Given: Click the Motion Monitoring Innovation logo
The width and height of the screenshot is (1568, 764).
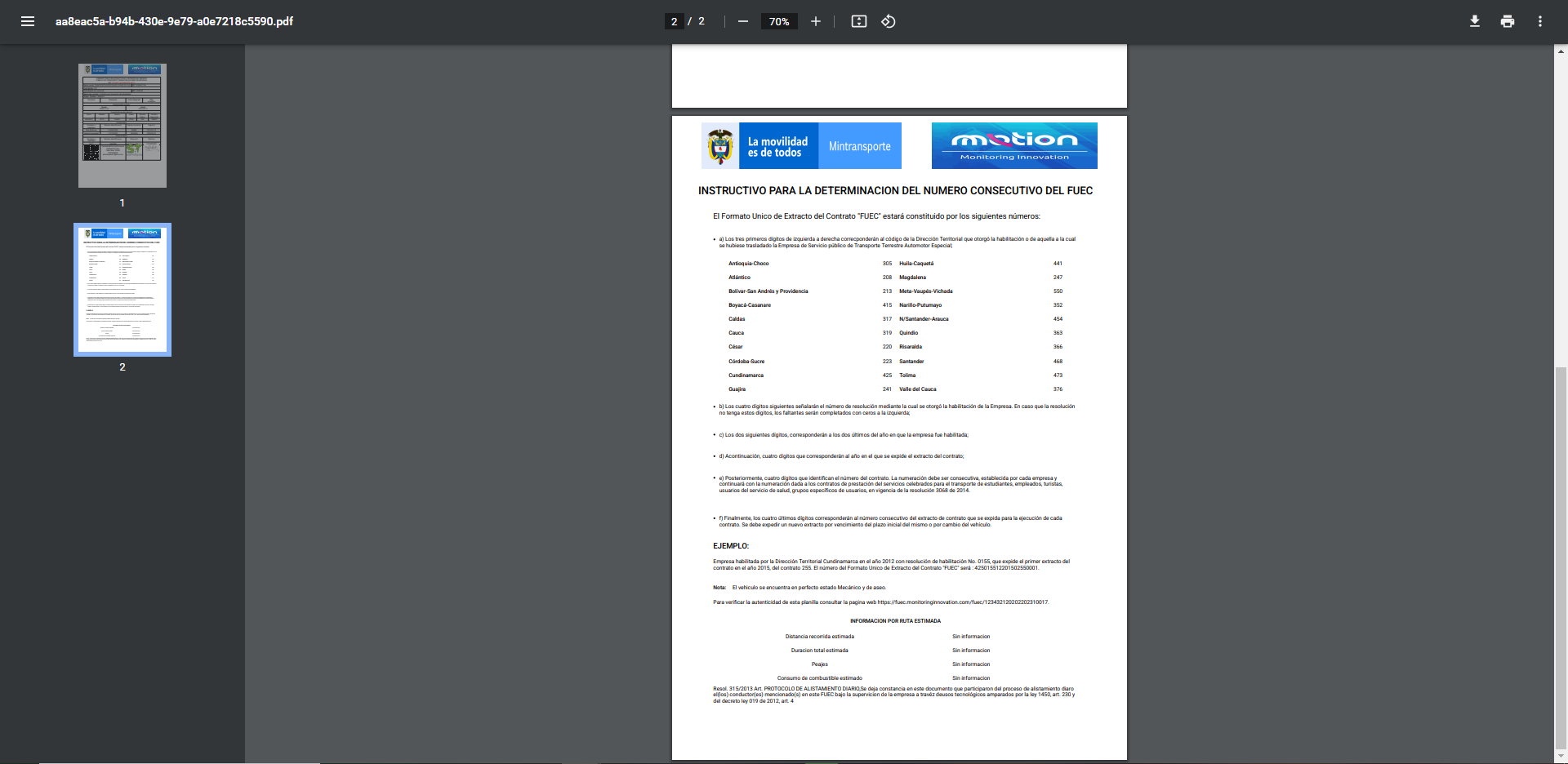Looking at the screenshot, I should click(x=1013, y=146).
